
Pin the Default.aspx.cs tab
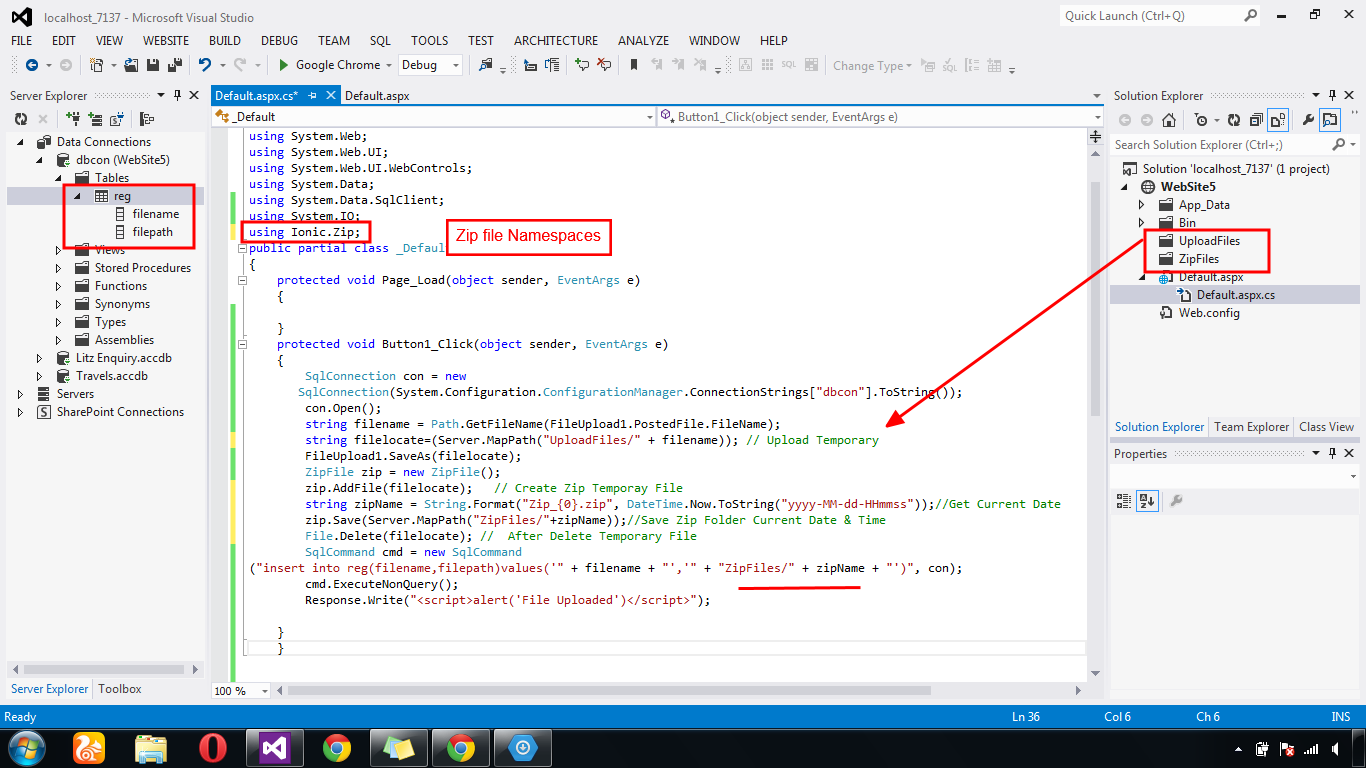click(313, 96)
